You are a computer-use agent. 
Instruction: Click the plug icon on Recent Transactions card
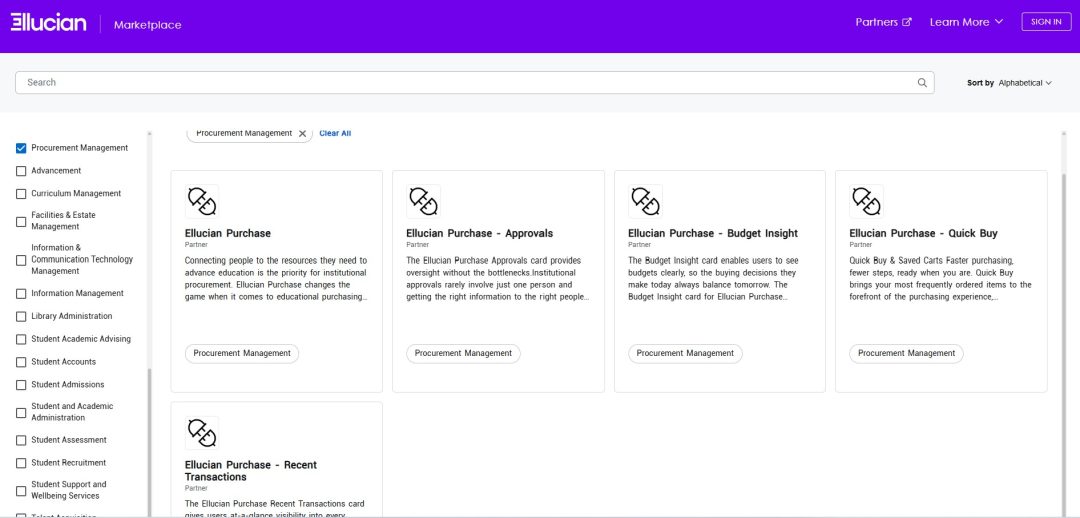(202, 433)
